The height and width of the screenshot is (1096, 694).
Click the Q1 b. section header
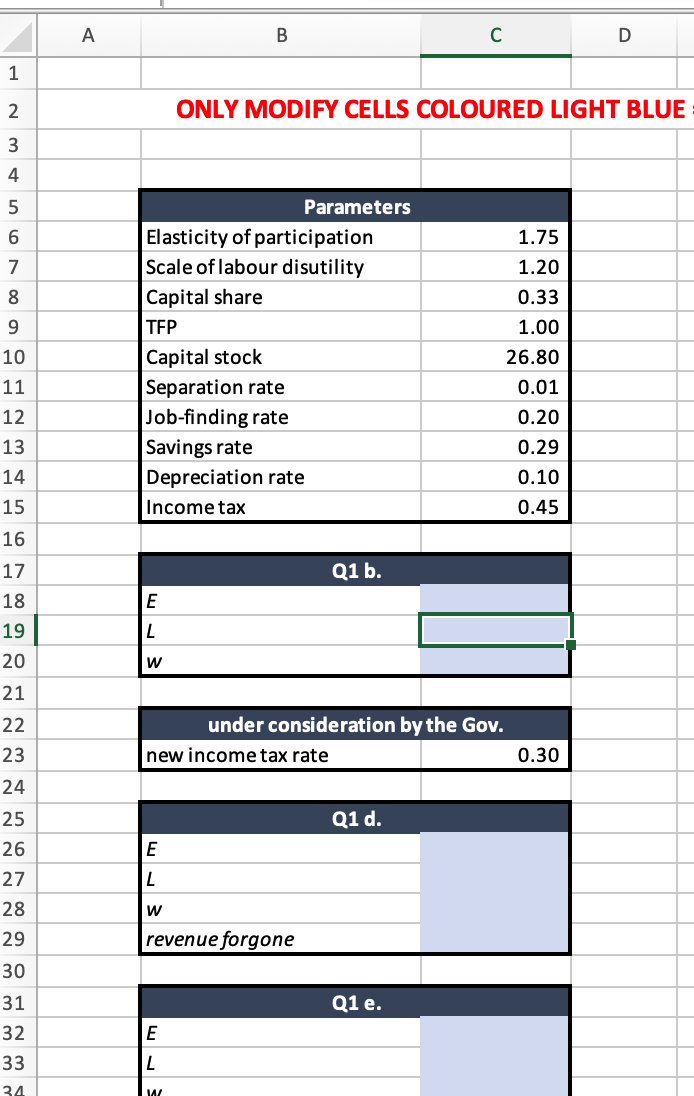356,571
